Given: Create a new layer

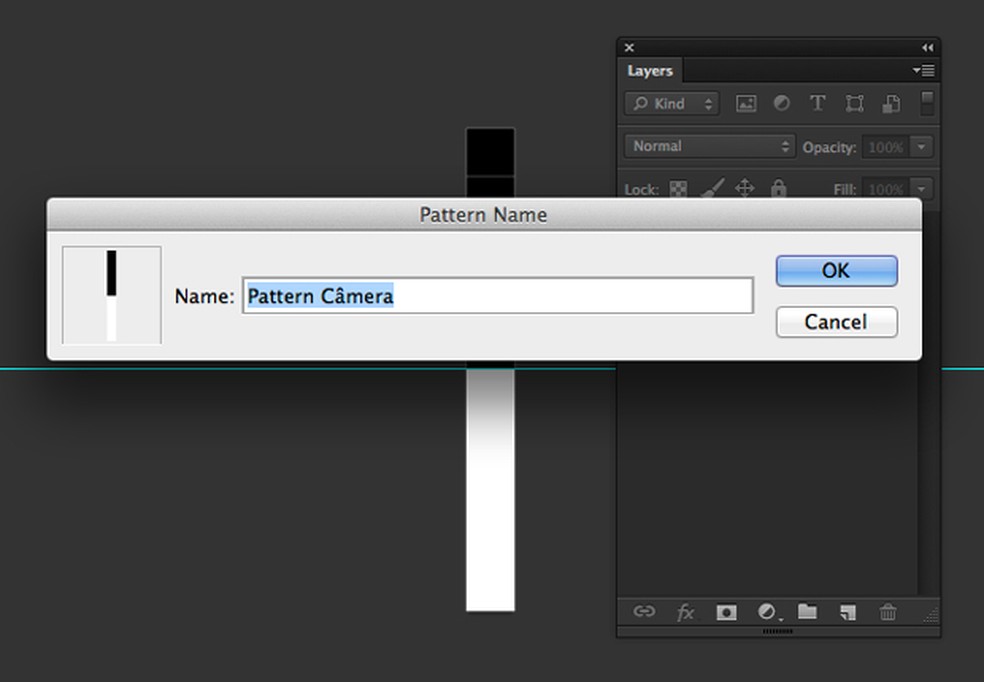Looking at the screenshot, I should tap(848, 612).
